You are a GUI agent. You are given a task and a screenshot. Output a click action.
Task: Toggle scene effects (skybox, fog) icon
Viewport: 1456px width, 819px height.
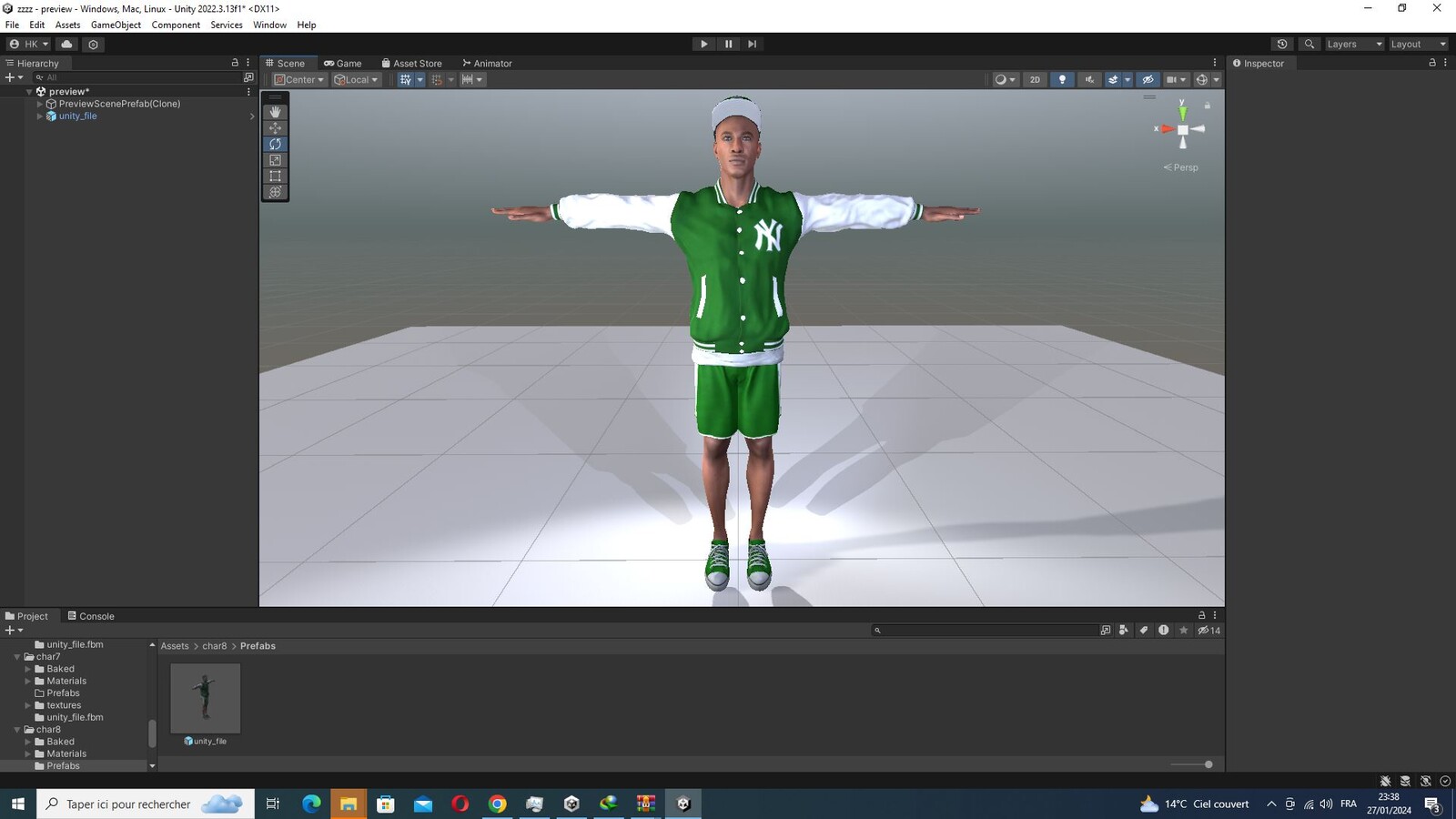click(1113, 79)
